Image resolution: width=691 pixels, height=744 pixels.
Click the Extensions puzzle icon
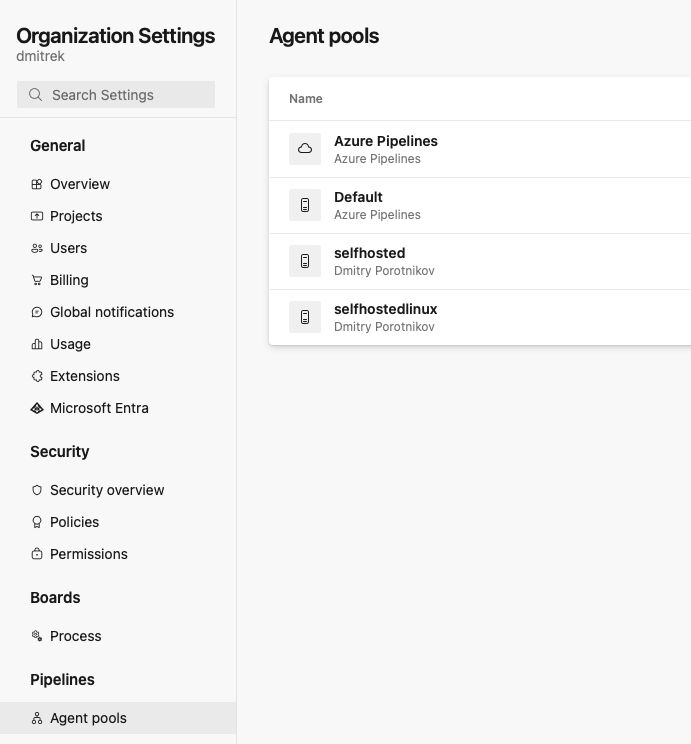tap(37, 376)
